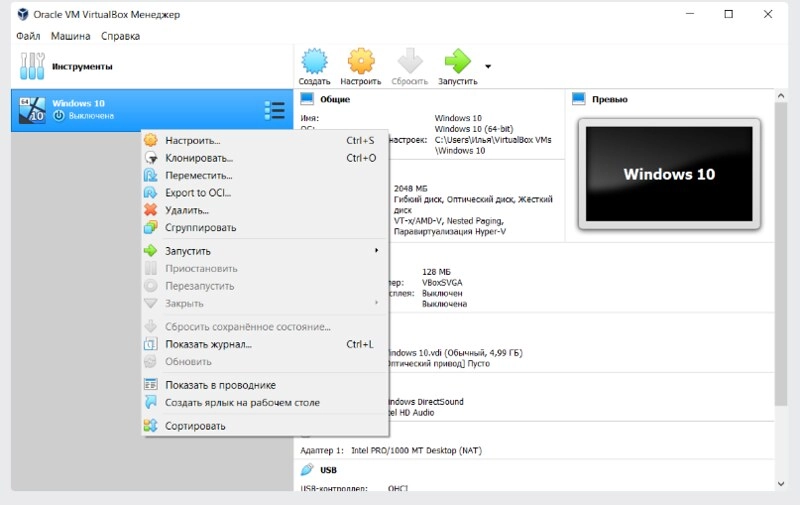Choose Создать ярлык на рабочем столе
Image resolution: width=800 pixels, height=505 pixels.
264,402
